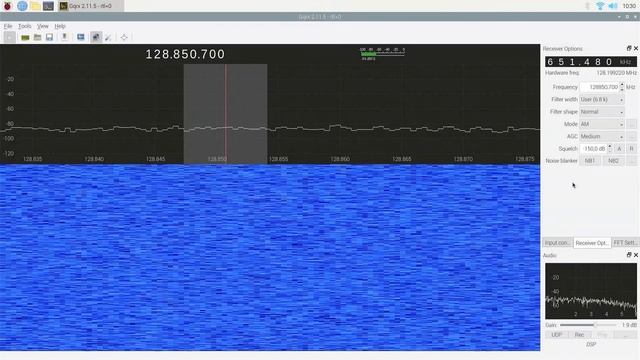Click digit 8 in receiver offset display
This screenshot has width=640, height=360.
598,62
